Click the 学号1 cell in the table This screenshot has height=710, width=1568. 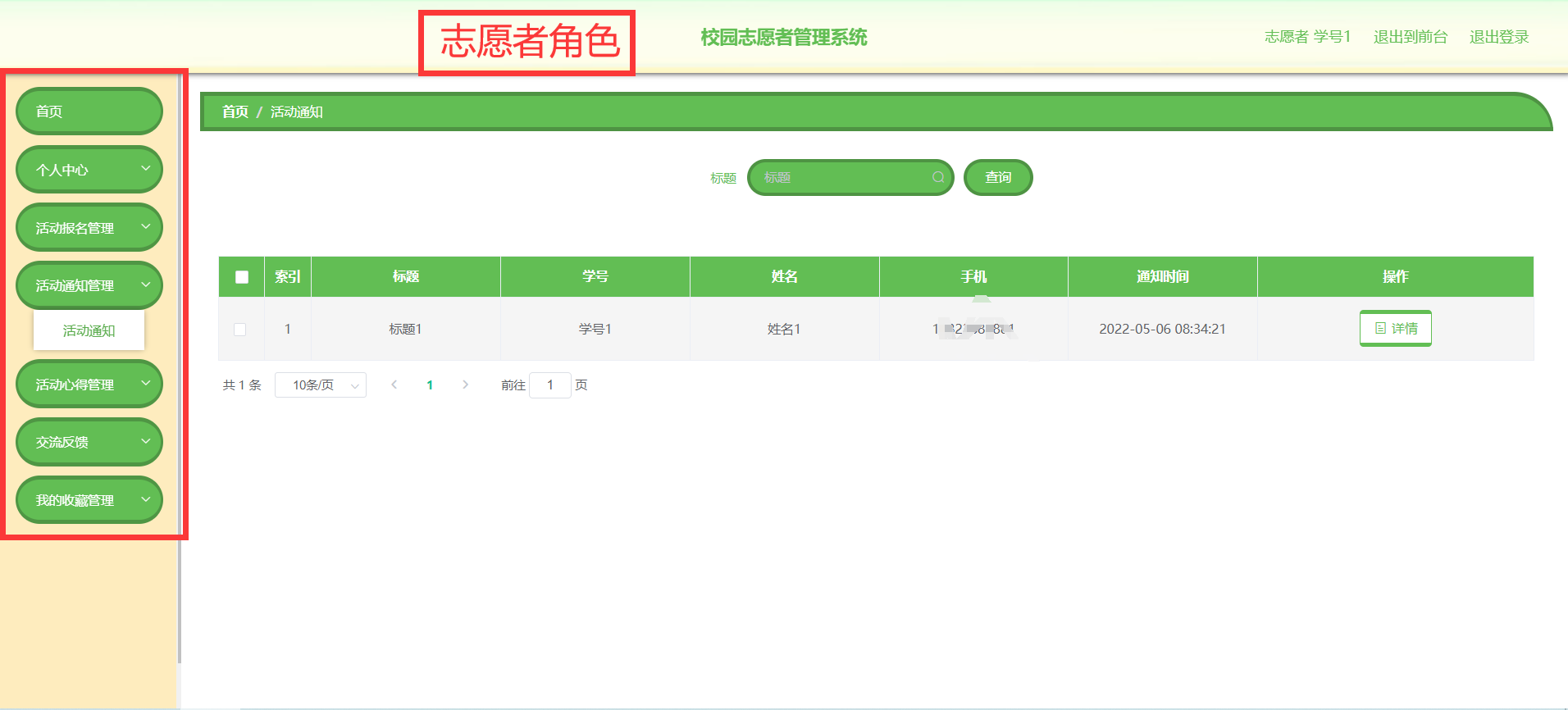click(x=595, y=329)
